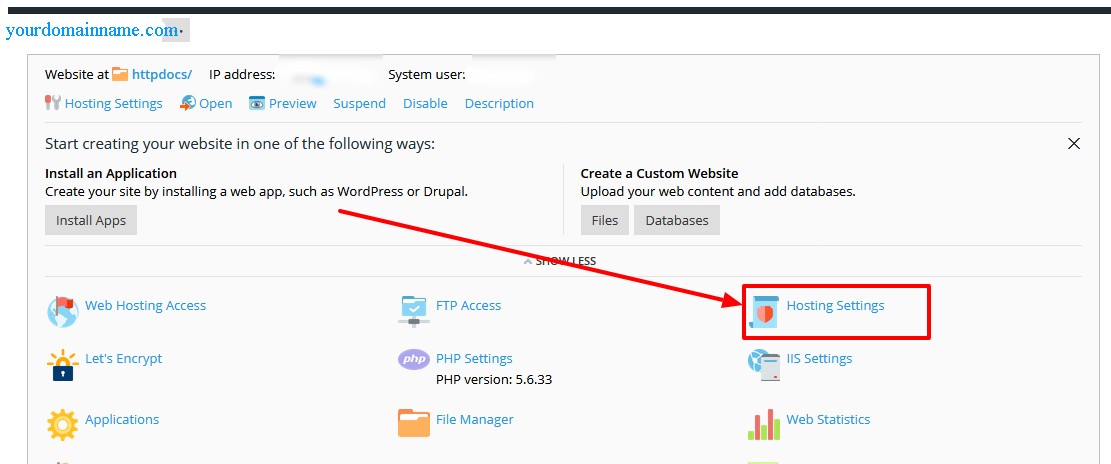This screenshot has height=464, width=1111.
Task: Click the Applications gear icon
Action: 62,425
